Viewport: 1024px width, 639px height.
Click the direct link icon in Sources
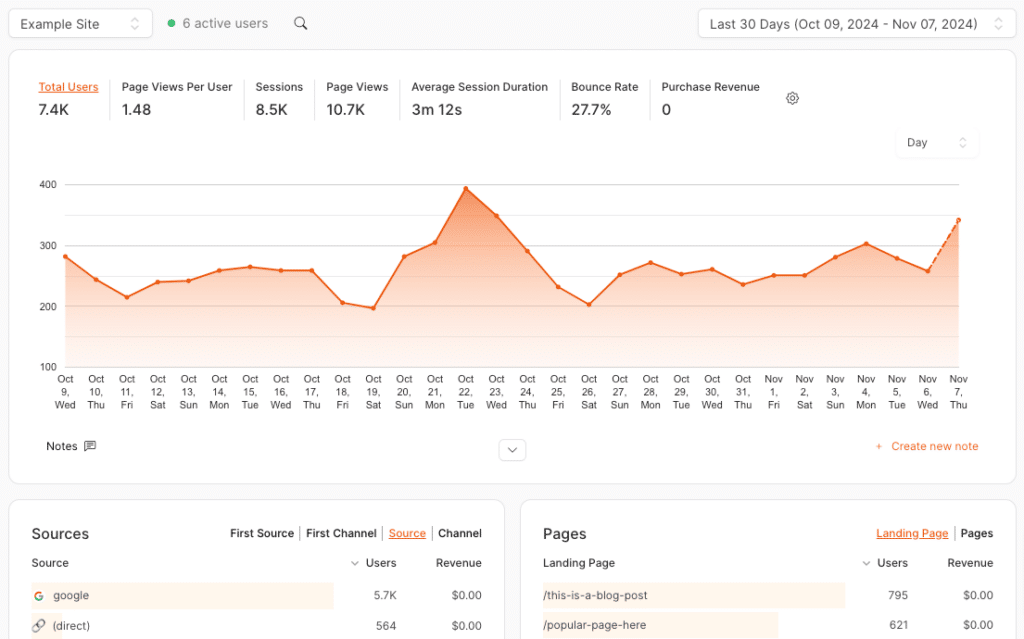[x=39, y=626]
